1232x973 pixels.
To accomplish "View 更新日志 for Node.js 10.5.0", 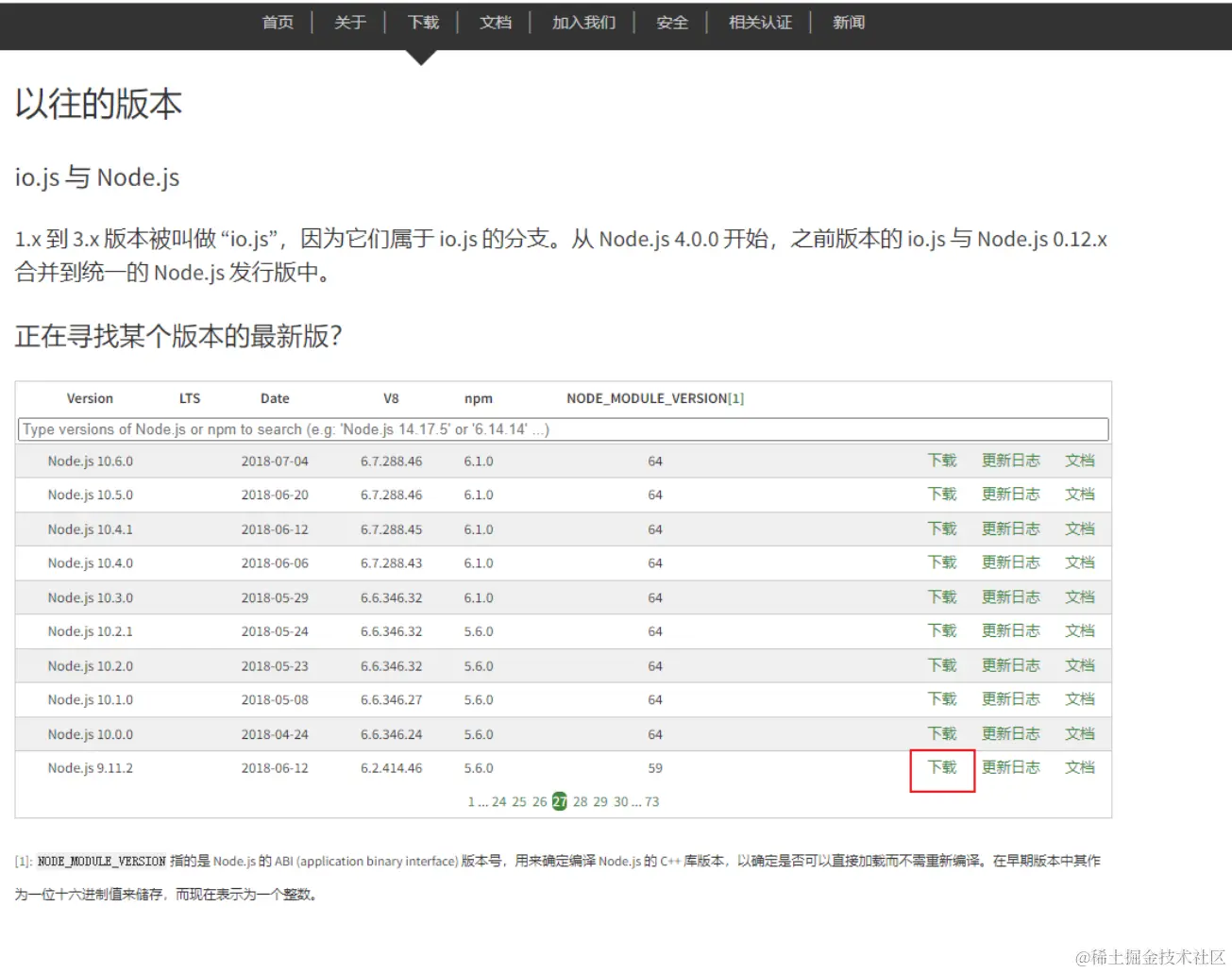I will (x=1010, y=495).
